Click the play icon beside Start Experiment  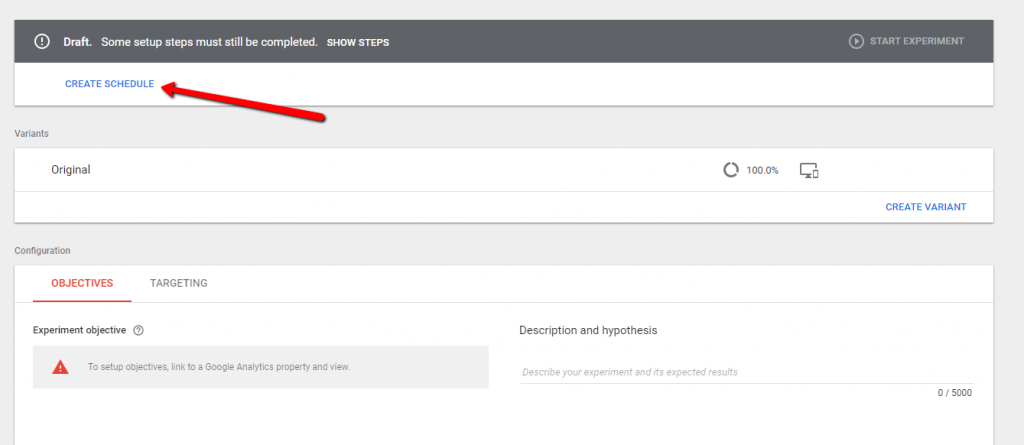[x=856, y=42]
